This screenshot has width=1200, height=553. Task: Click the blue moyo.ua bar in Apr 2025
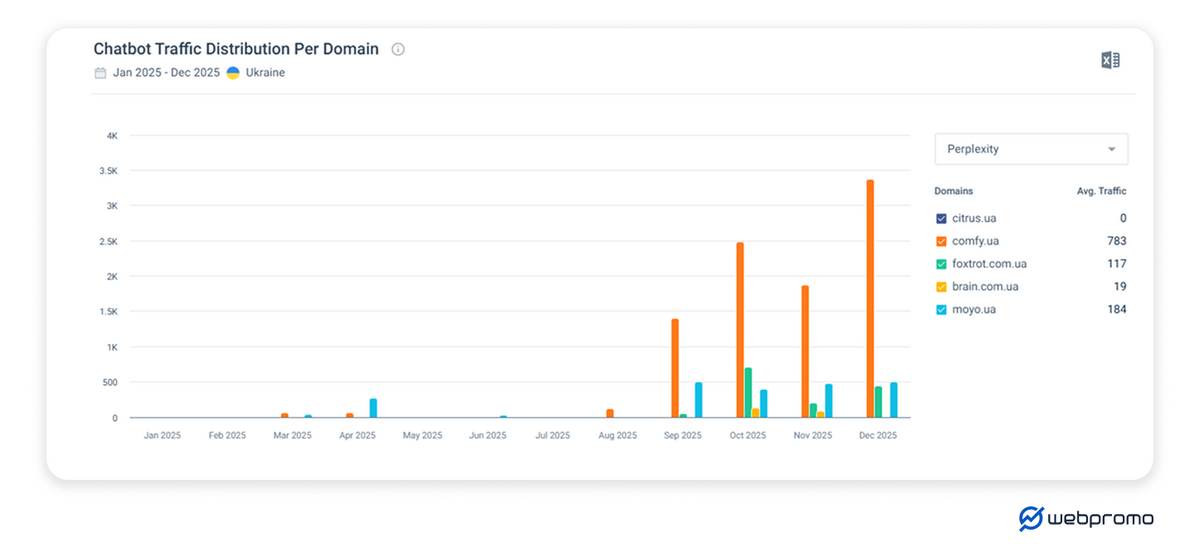(373, 408)
